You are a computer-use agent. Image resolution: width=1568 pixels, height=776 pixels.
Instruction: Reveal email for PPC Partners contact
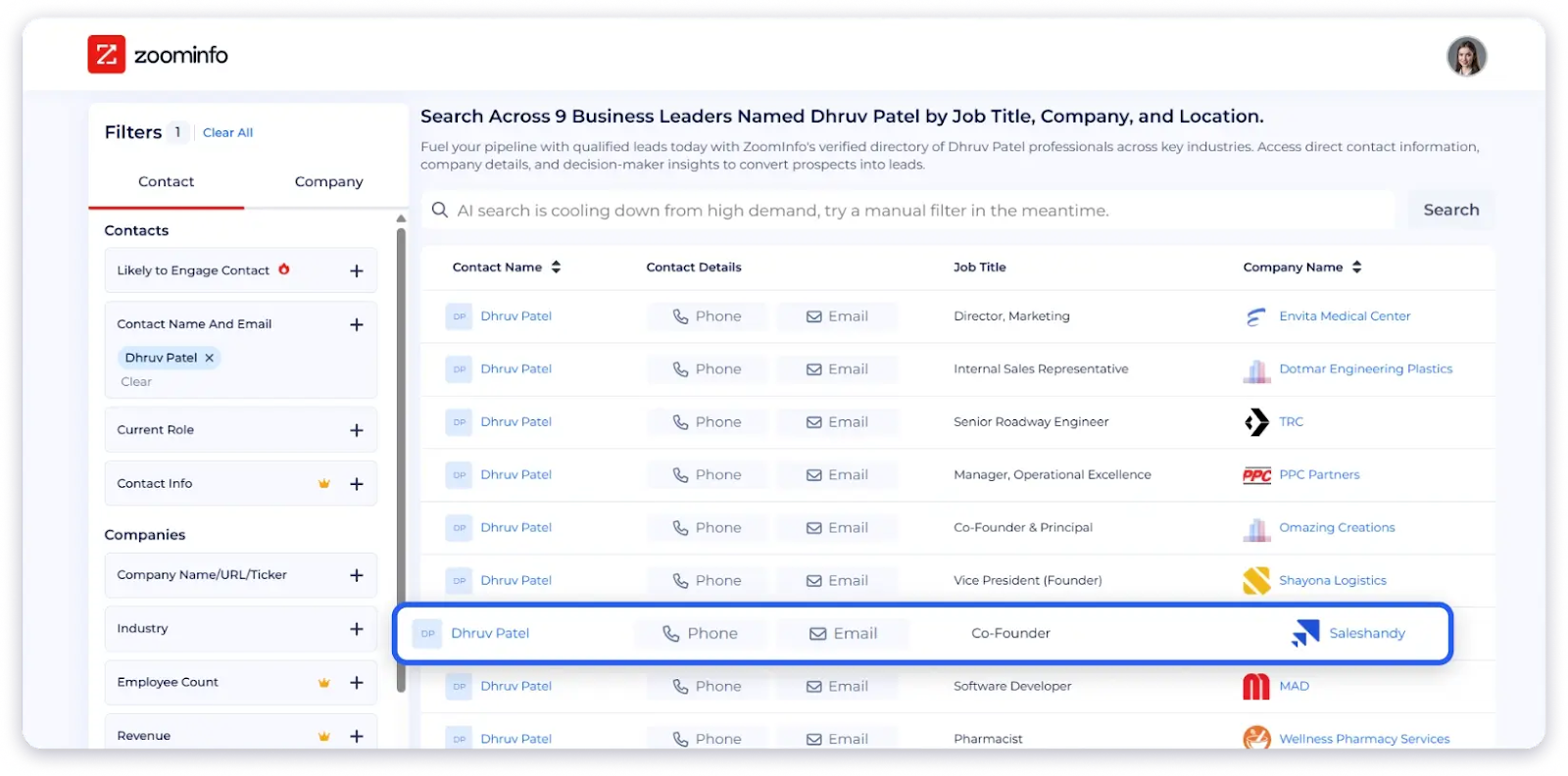[837, 475]
